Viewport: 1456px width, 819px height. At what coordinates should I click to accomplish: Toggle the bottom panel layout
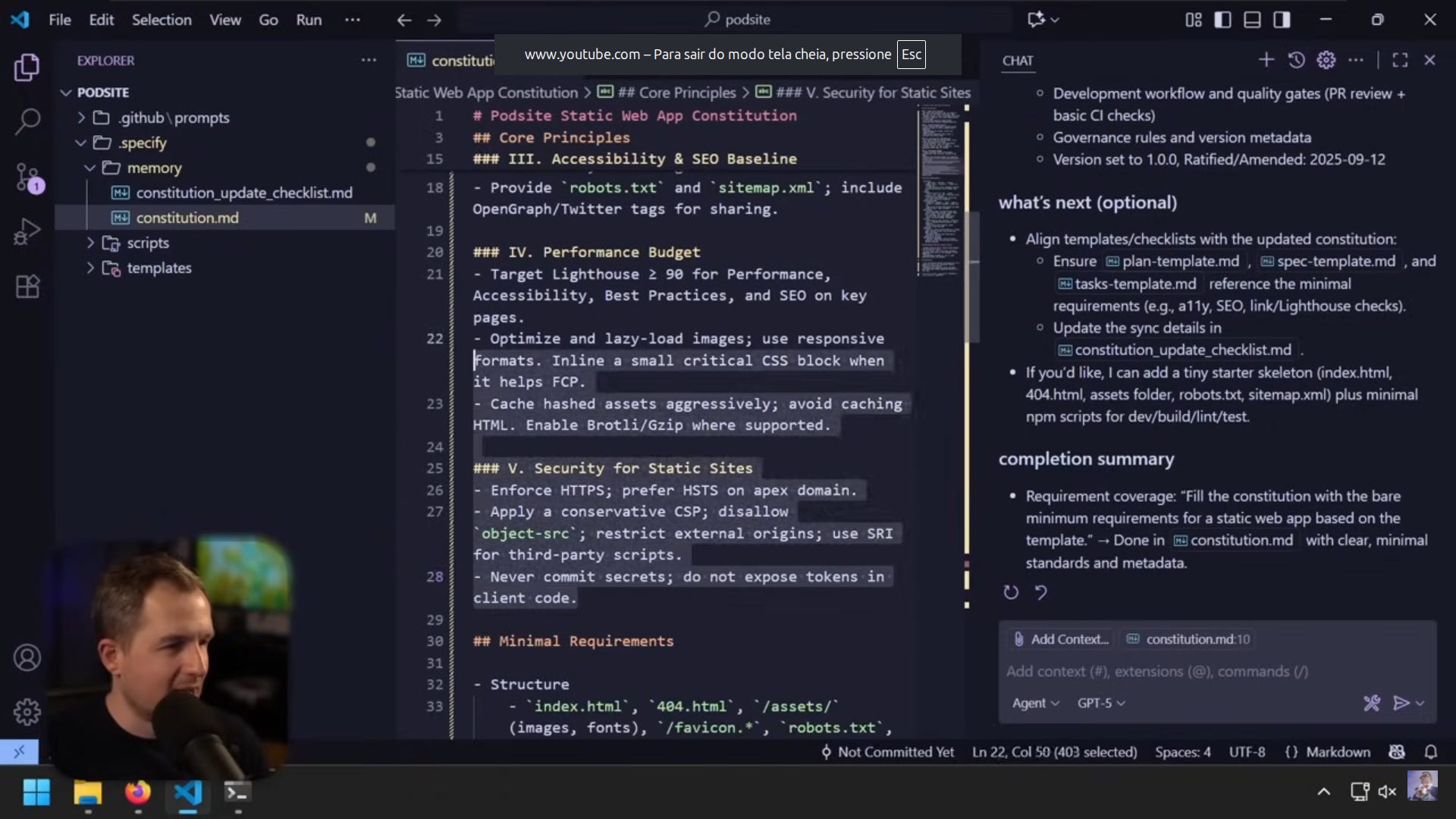(1252, 20)
